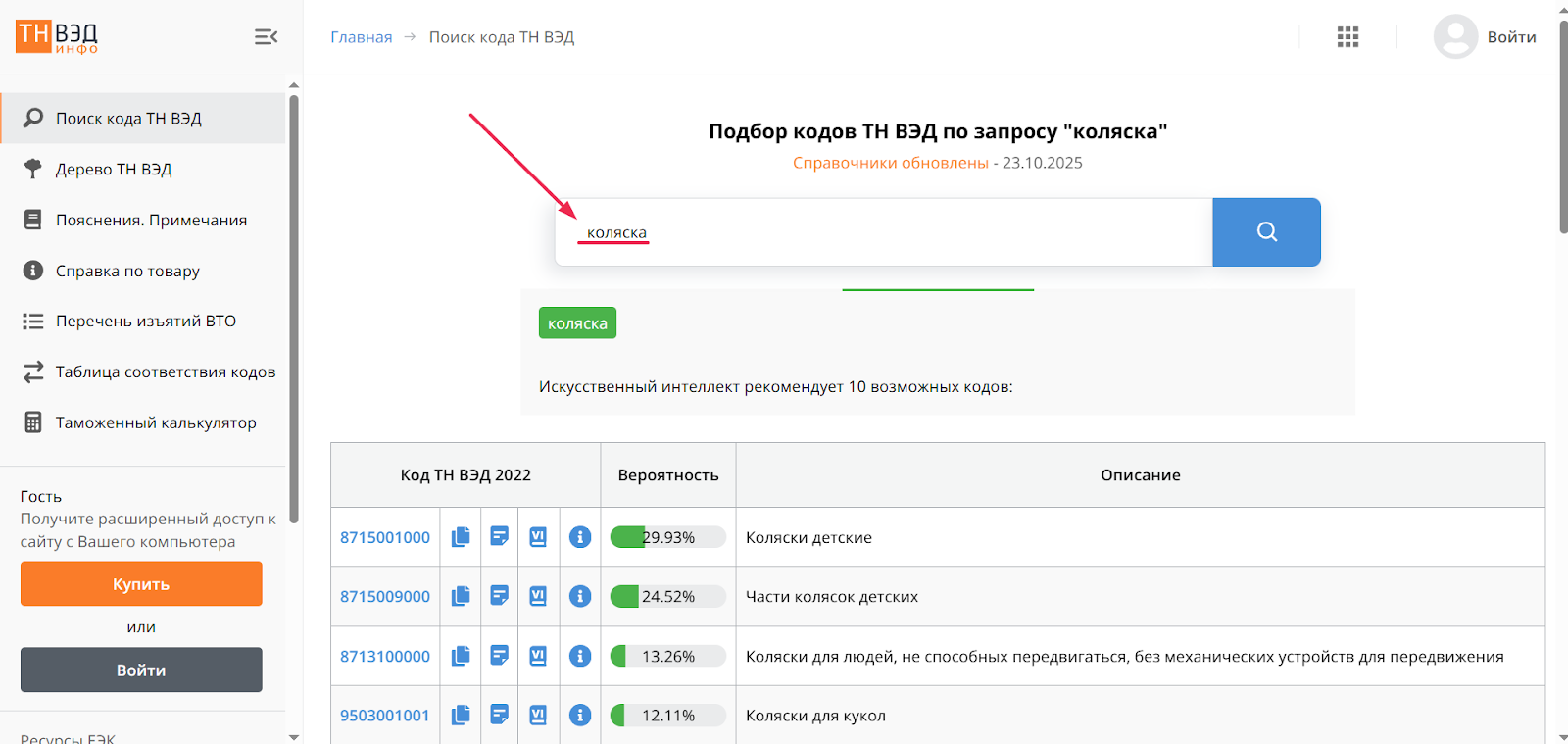Show info icon for code 9503001001
This screenshot has height=744, width=1568.
[x=580, y=716]
